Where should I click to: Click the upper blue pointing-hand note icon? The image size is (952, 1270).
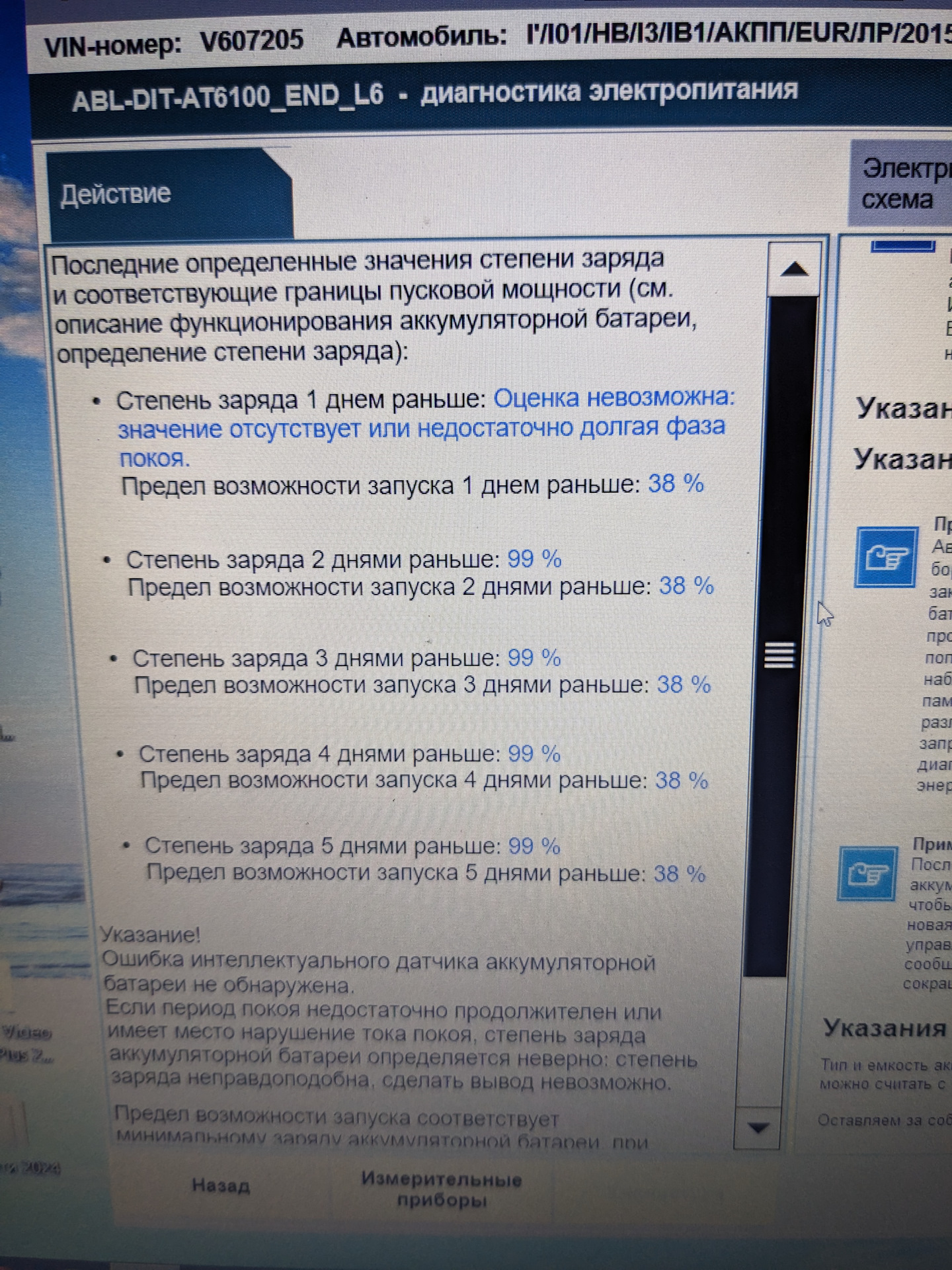coord(887,556)
